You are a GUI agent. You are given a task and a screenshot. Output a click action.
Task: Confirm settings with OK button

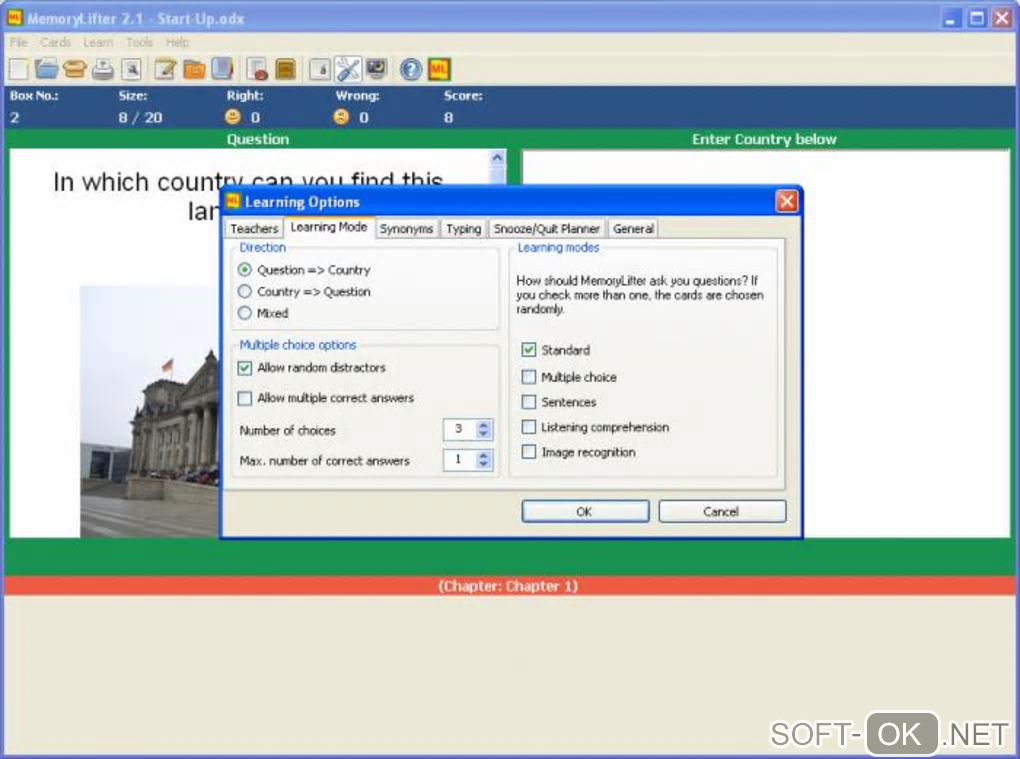[585, 511]
